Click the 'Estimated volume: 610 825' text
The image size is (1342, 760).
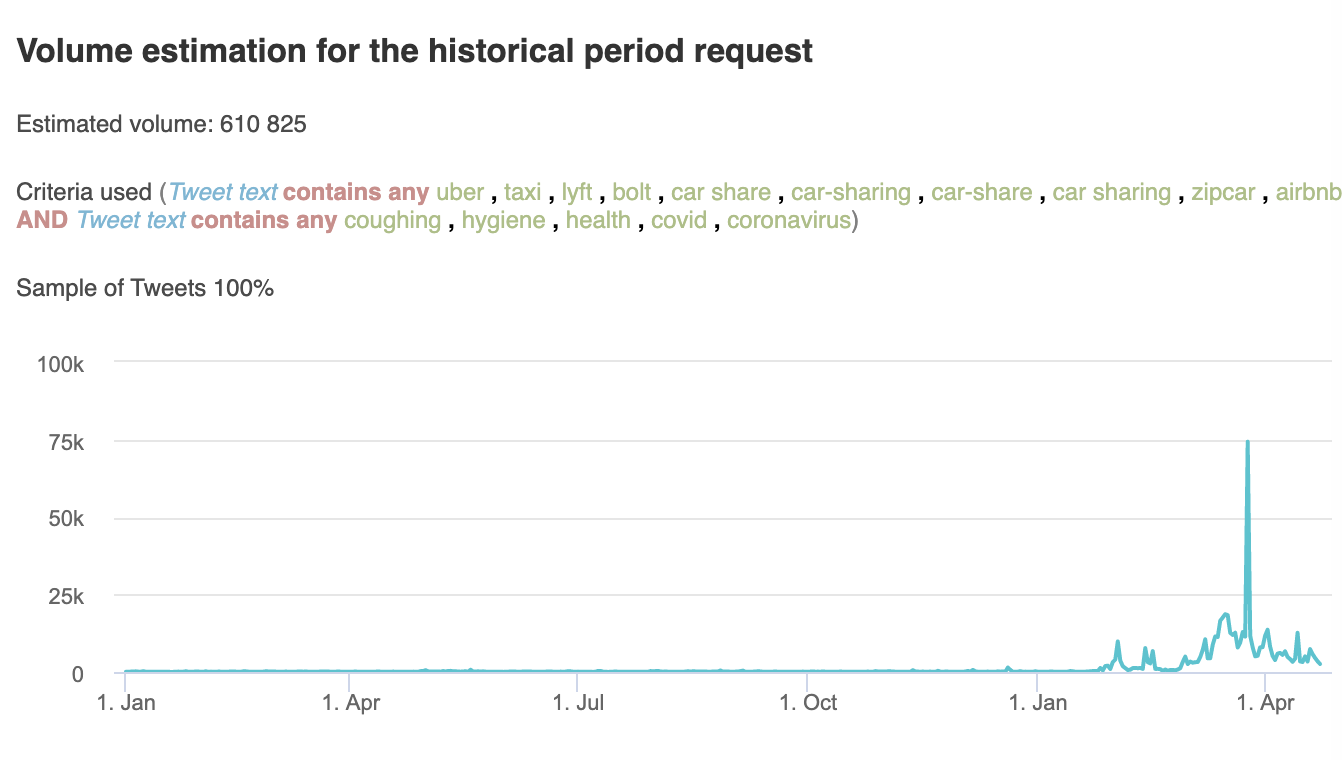click(x=162, y=125)
